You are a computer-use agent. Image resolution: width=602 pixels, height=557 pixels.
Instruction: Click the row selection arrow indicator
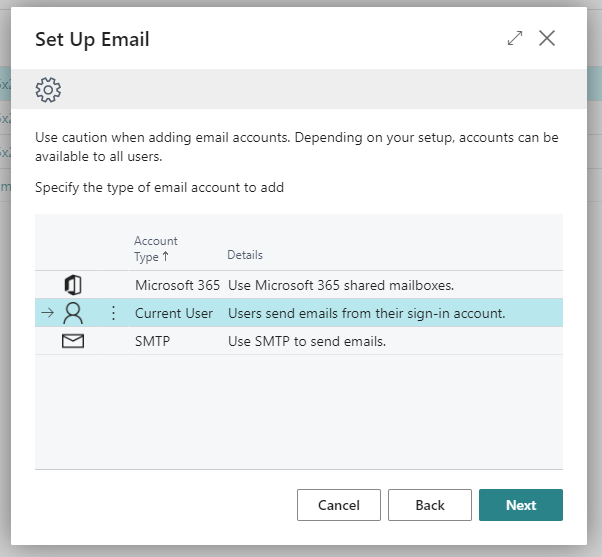pos(46,313)
